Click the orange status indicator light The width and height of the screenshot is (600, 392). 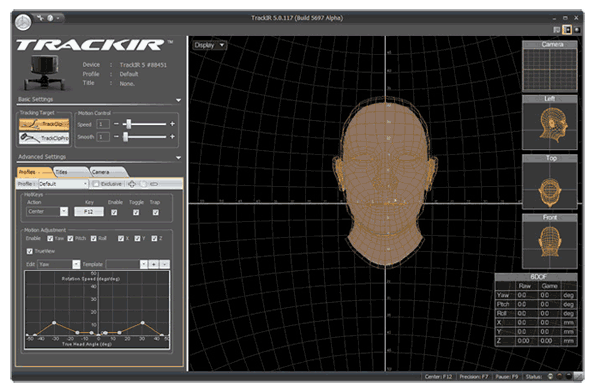coord(559,377)
